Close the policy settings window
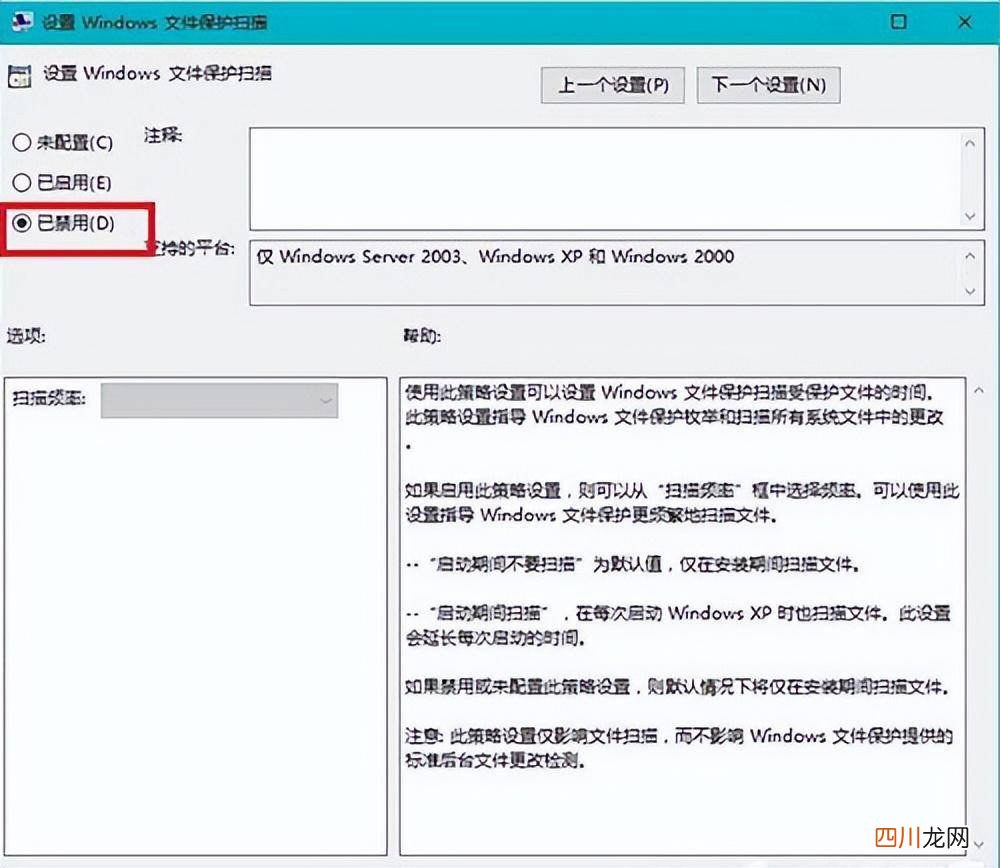The image size is (1000, 868). click(x=965, y=22)
